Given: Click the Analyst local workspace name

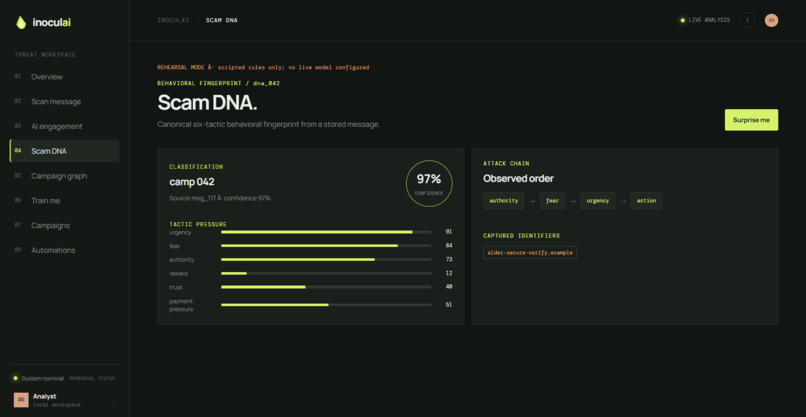Looking at the screenshot, I should tap(45, 396).
